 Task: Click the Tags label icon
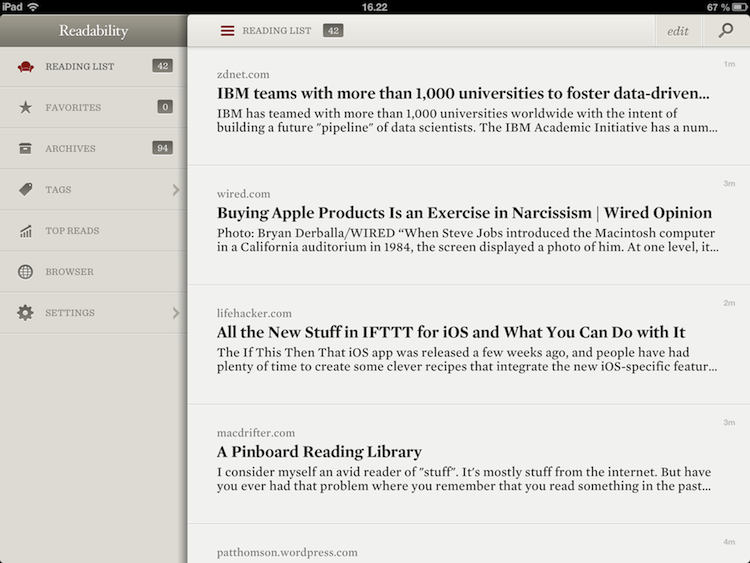(x=26, y=189)
